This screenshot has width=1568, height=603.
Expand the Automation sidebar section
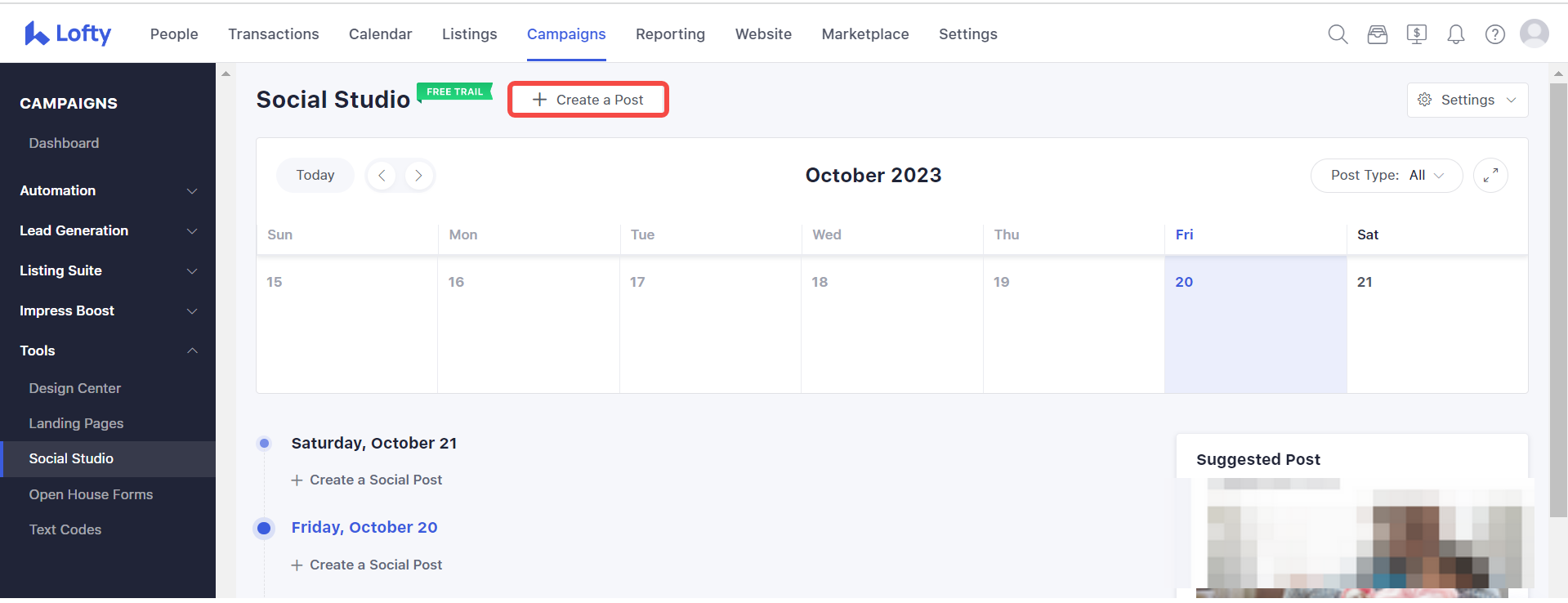tap(108, 190)
